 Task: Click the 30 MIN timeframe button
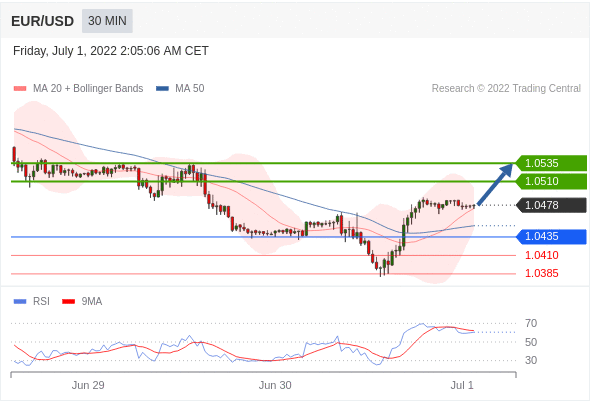click(107, 21)
